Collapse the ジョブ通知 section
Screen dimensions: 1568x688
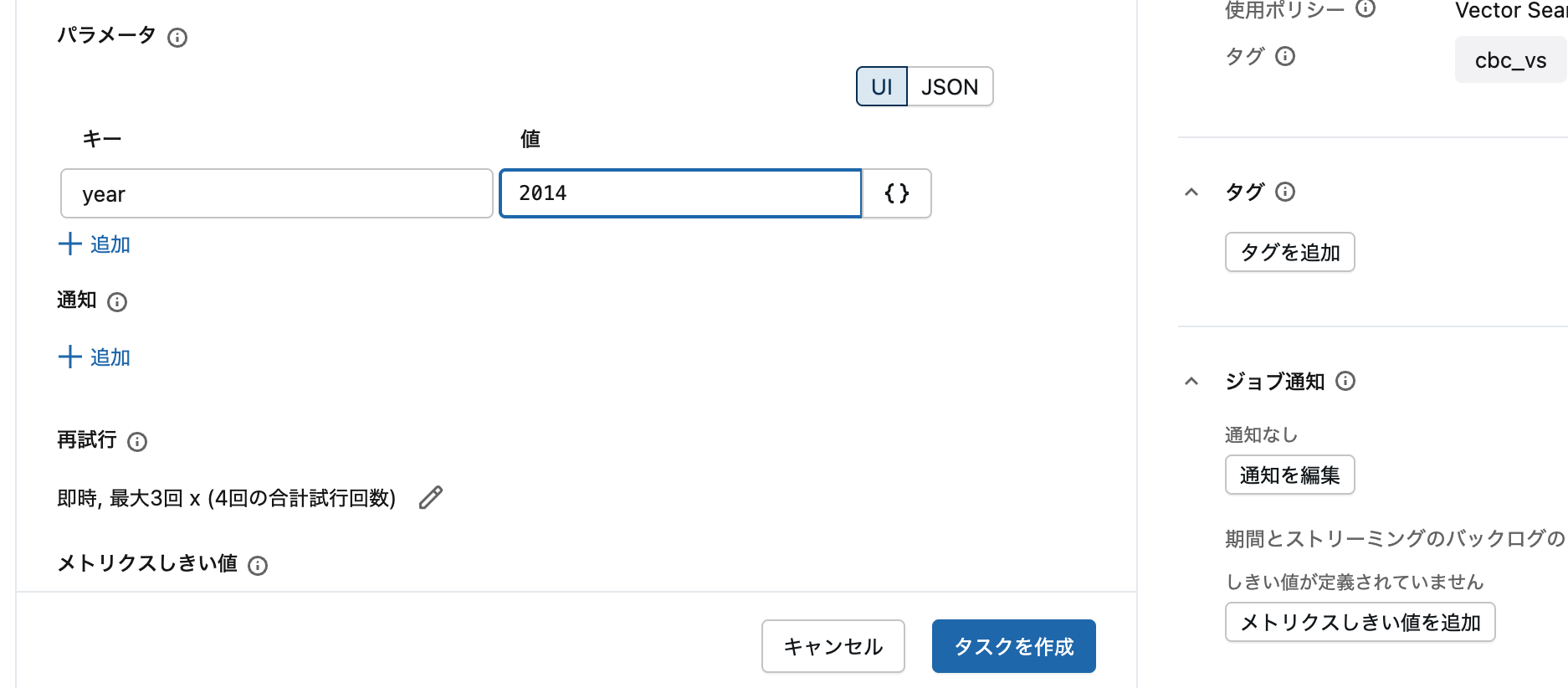pos(1191,381)
